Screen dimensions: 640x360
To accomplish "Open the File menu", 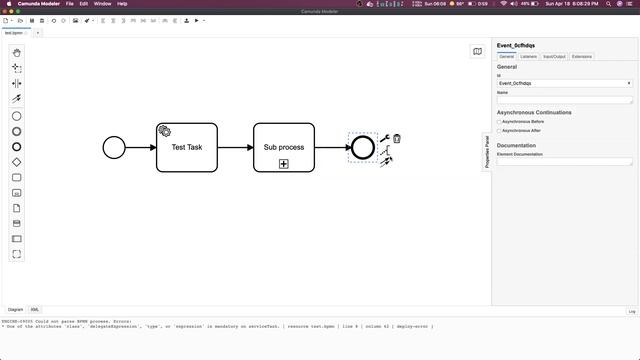I will pyautogui.click(x=70, y=4).
